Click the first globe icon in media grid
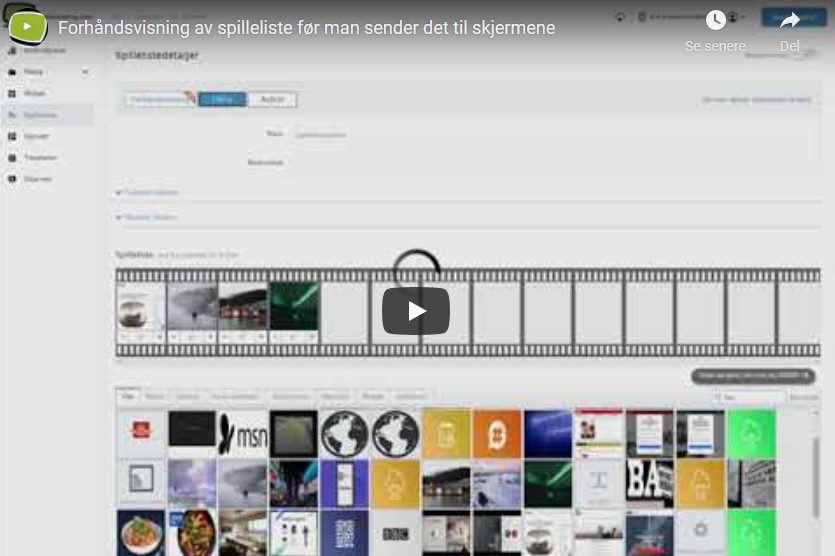The height and width of the screenshot is (556, 835). pos(345,434)
